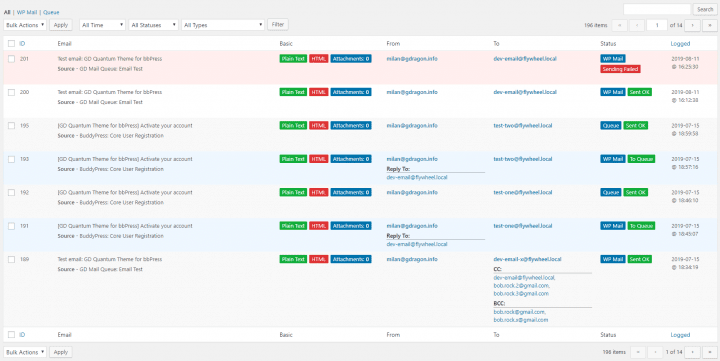Open the top Bulk Actions dropdown
Viewport: 720px width, 361px height.
pyautogui.click(x=25, y=25)
